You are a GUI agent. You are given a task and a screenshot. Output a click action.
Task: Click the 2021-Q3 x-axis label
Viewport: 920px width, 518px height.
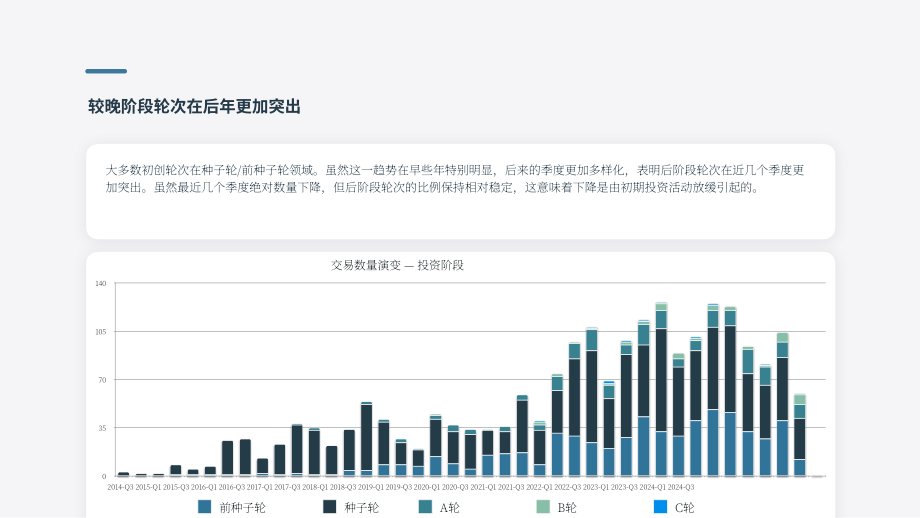point(511,487)
